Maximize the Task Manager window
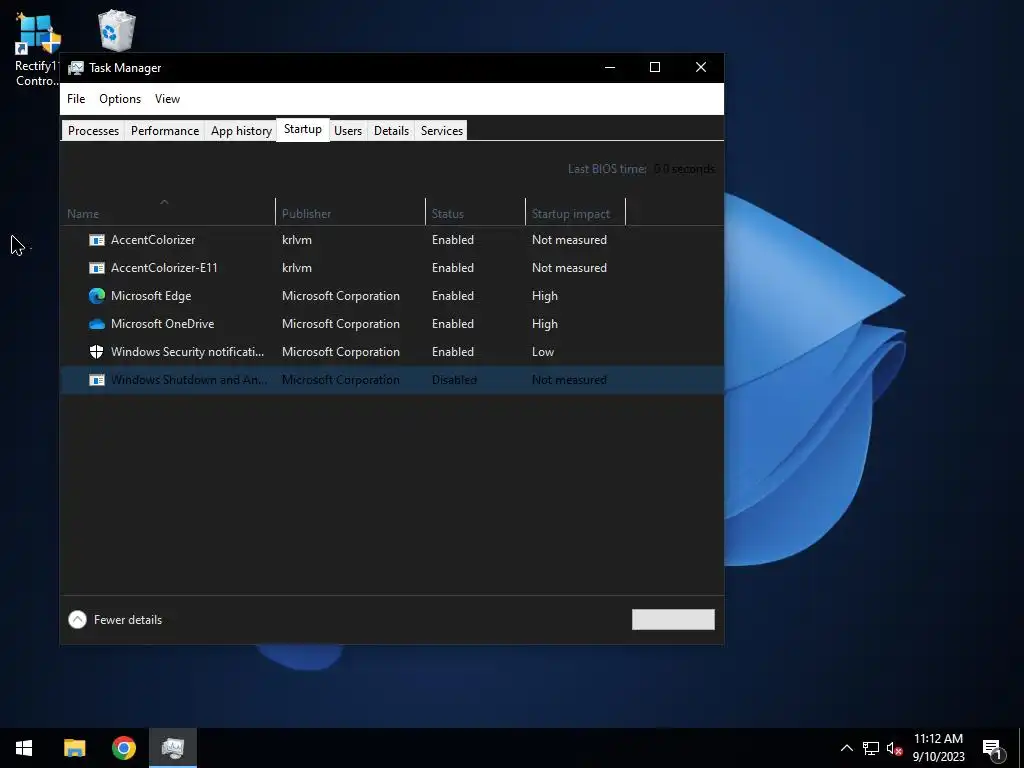Viewport: 1024px width, 768px height. (x=655, y=67)
